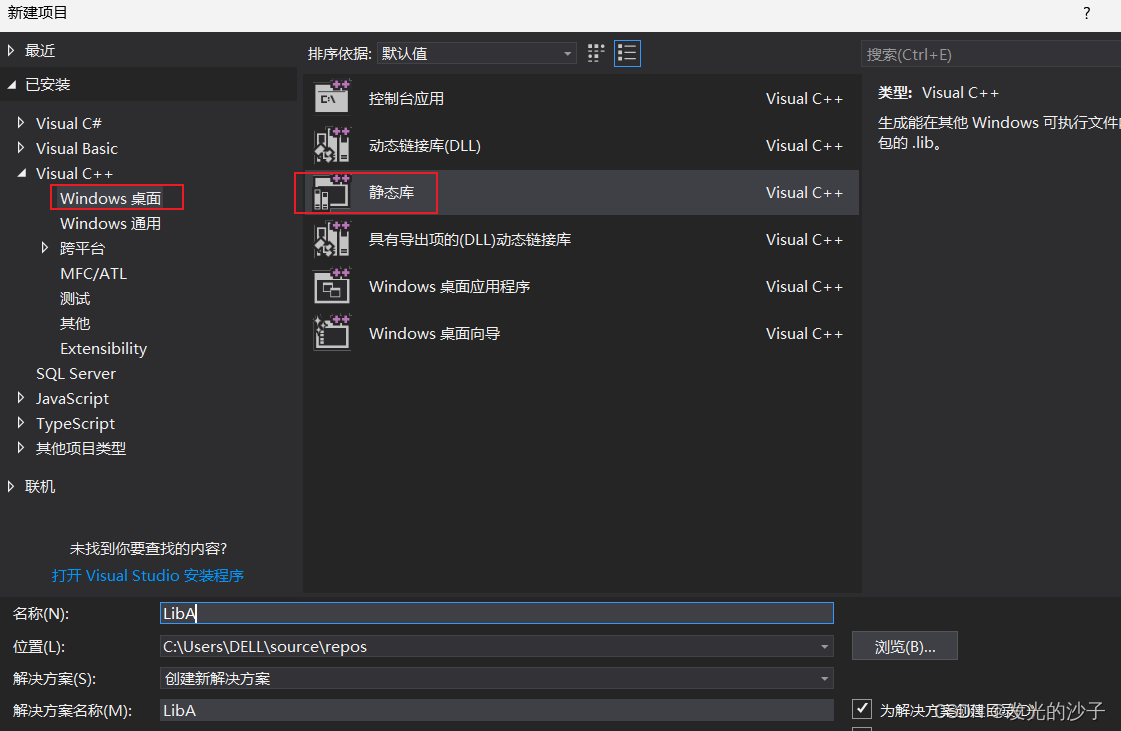Select the Windows 桌面 category

click(x=111, y=198)
